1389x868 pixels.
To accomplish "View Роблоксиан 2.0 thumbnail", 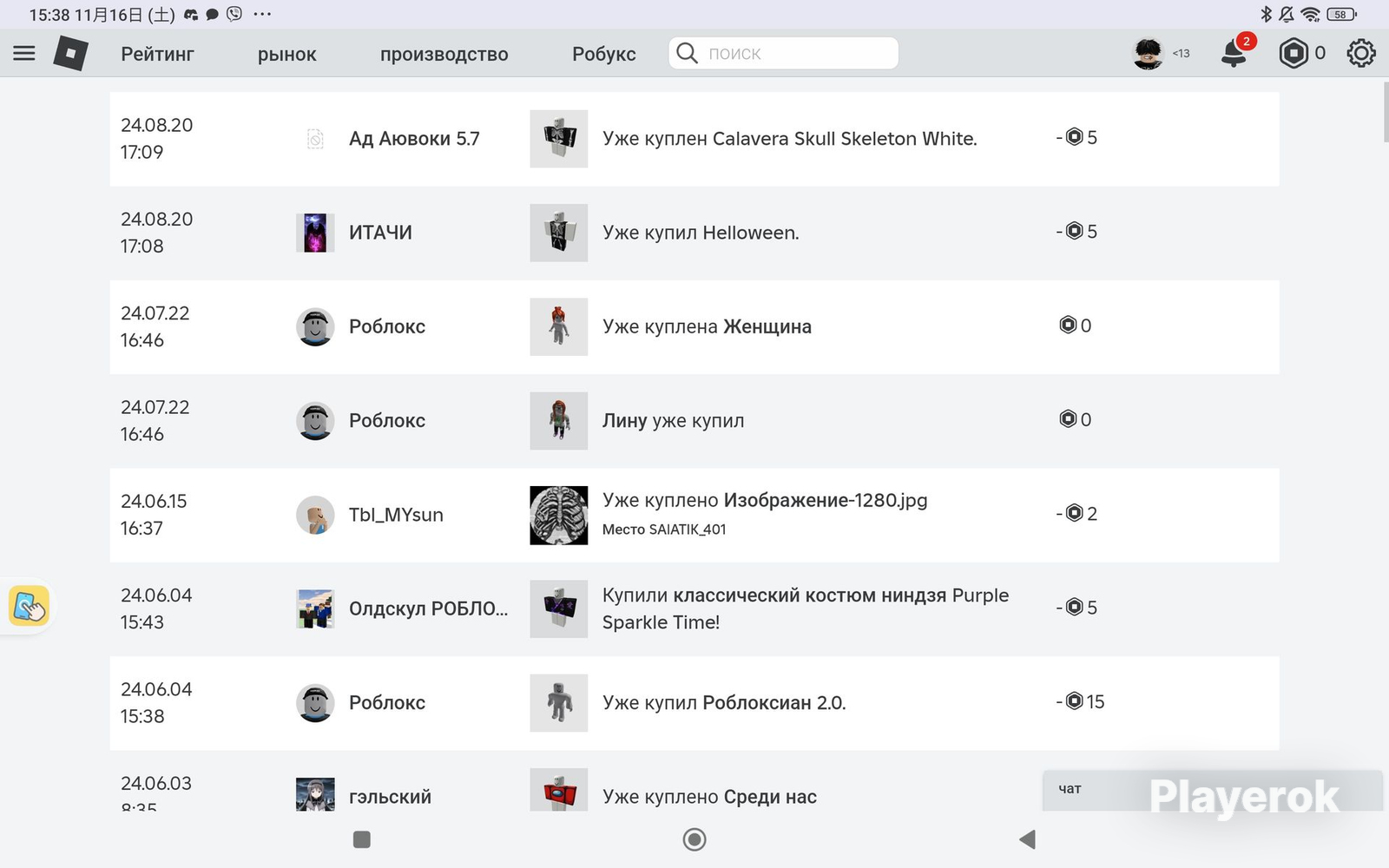I will click(558, 703).
